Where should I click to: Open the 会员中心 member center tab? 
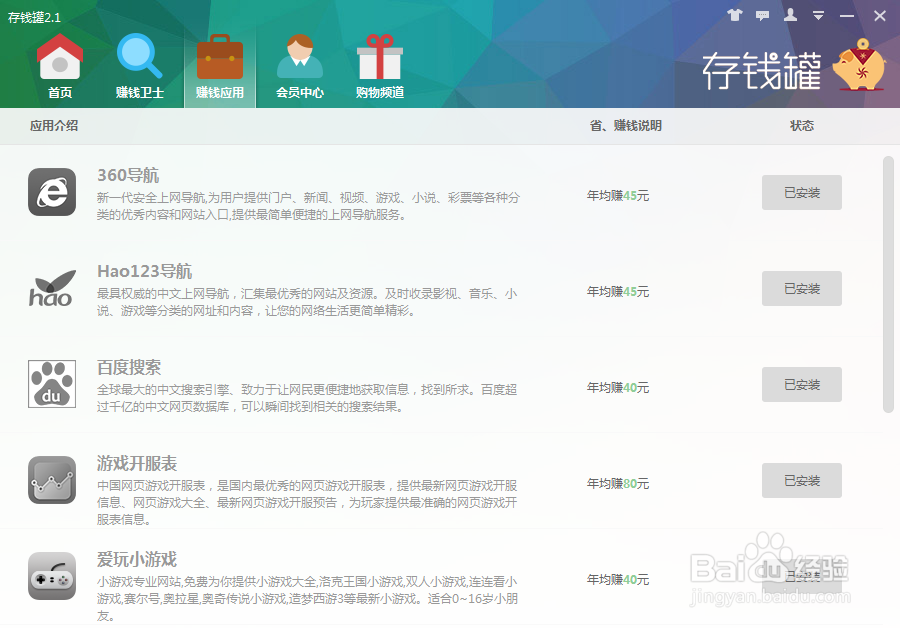(x=300, y=68)
